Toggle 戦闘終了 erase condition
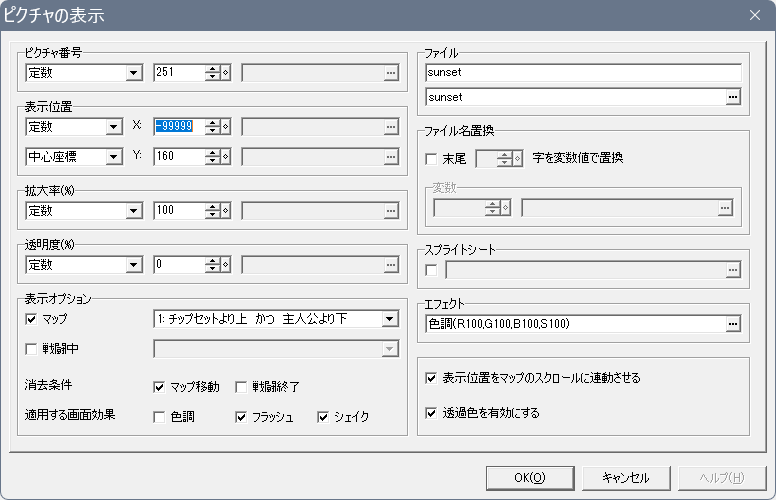776x500 pixels. [x=241, y=387]
